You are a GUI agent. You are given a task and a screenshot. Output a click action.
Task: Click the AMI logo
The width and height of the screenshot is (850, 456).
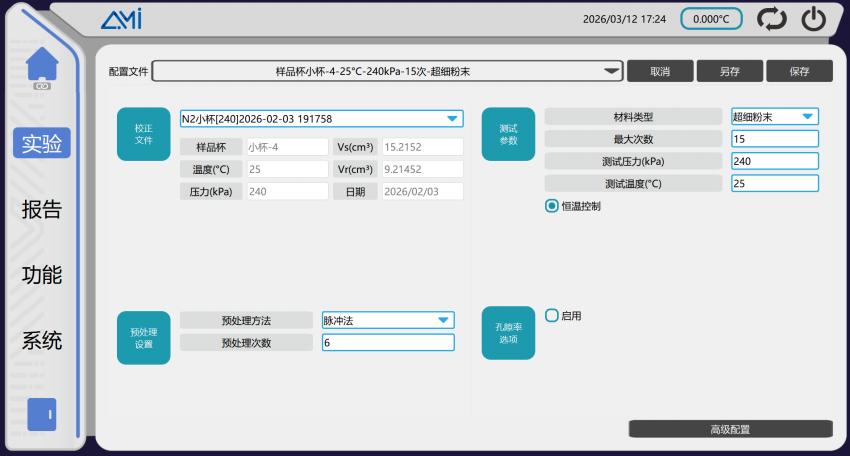point(121,20)
